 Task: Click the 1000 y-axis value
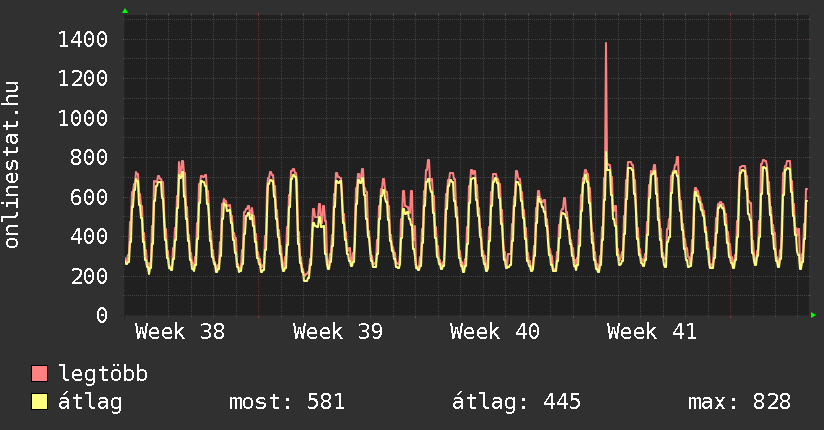83,118
